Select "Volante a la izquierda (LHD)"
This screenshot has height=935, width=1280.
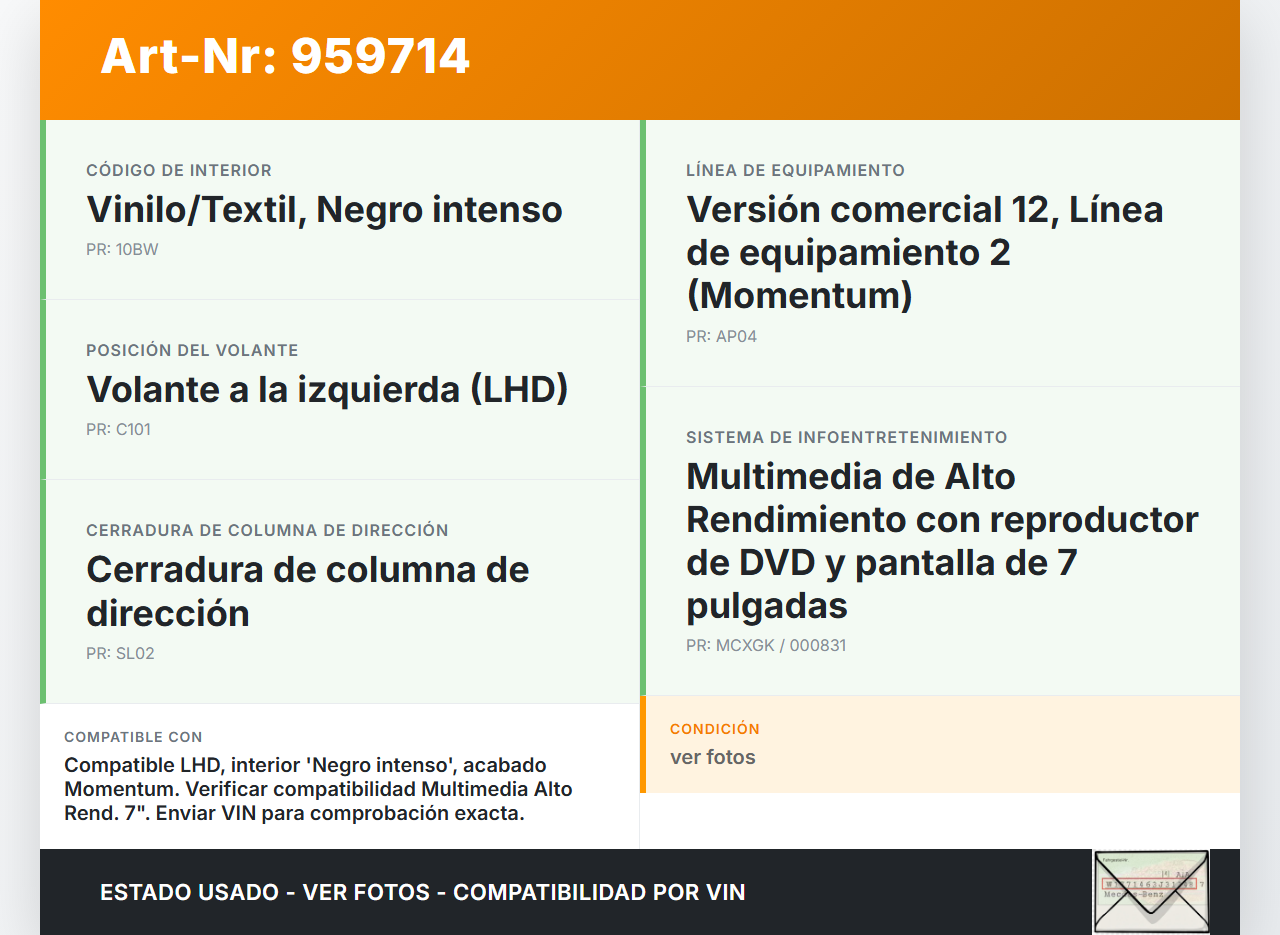pyautogui.click(x=327, y=389)
